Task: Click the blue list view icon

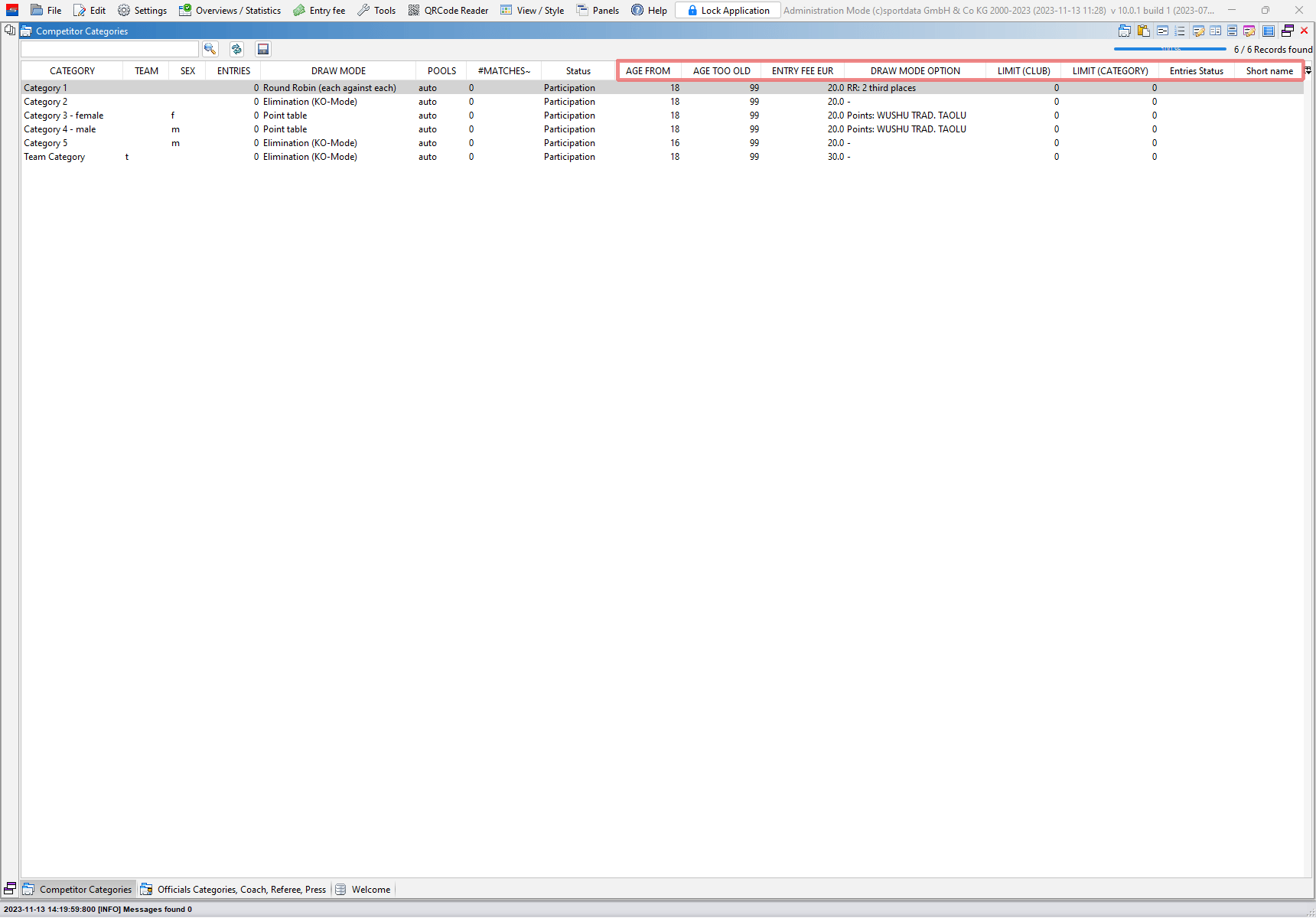Action: [1269, 31]
